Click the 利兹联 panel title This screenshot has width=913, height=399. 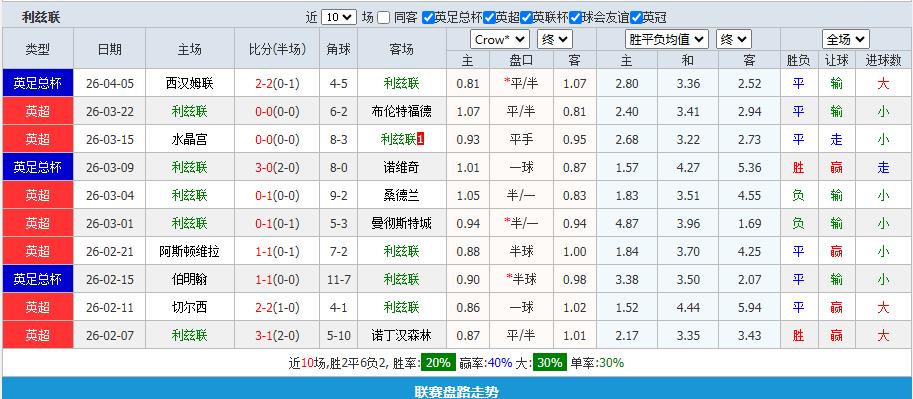[x=41, y=17]
